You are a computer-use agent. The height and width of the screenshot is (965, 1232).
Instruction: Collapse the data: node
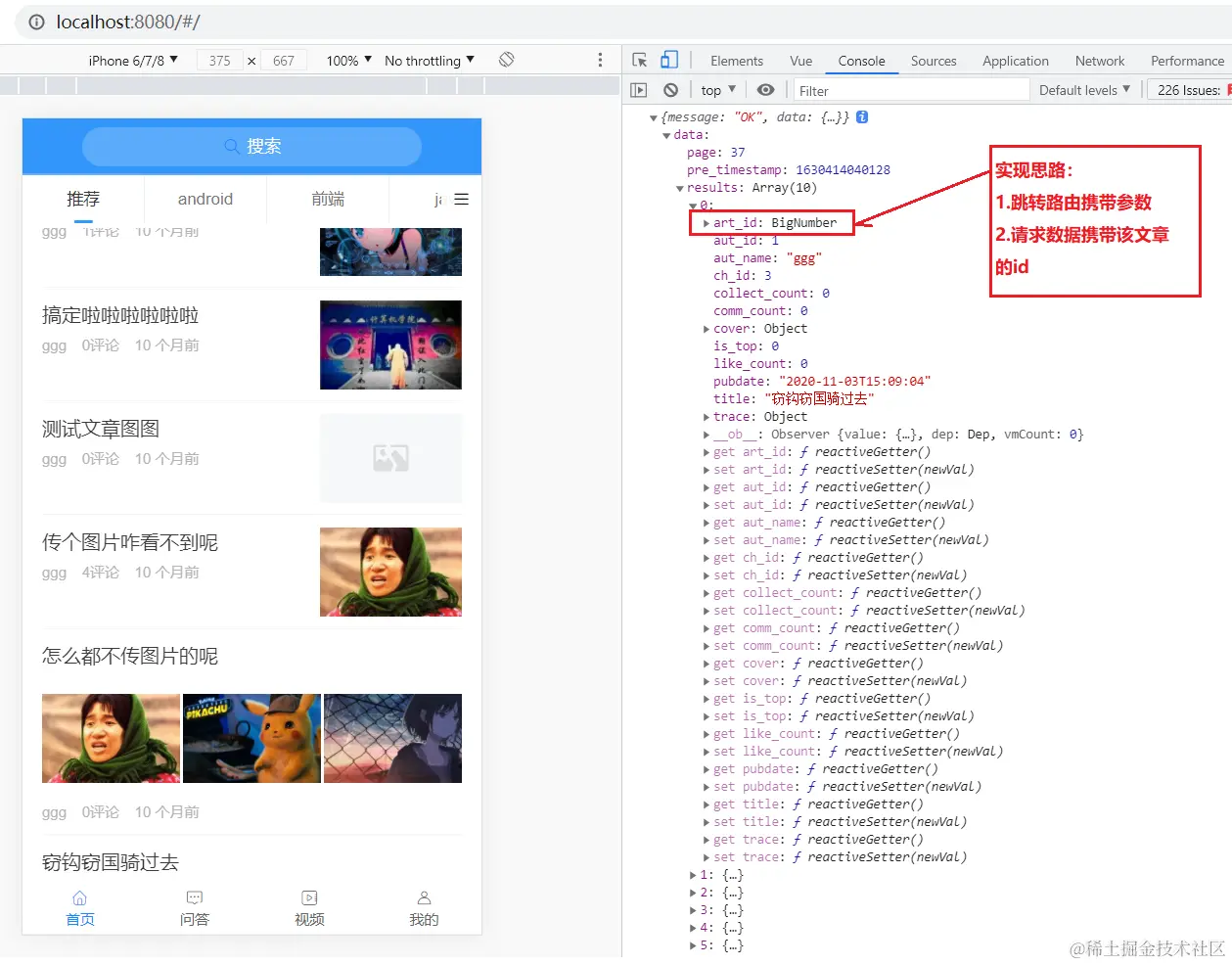pyautogui.click(x=666, y=135)
